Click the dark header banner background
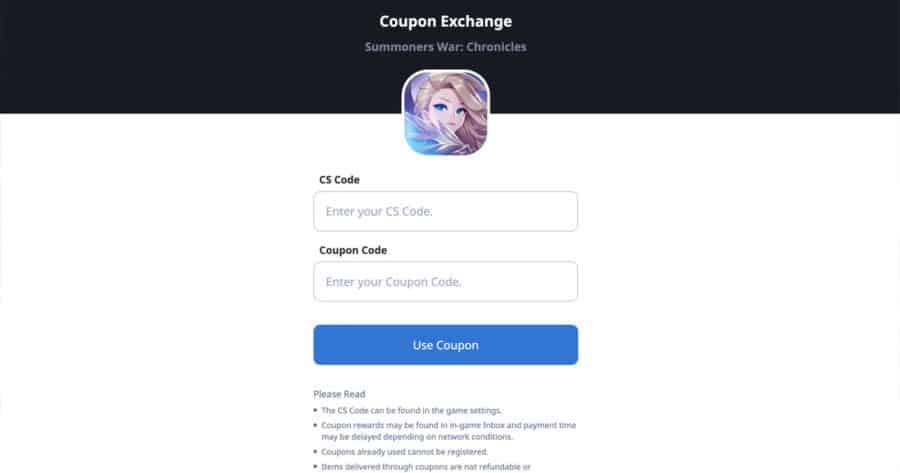900x473 pixels. click(x=172, y=57)
